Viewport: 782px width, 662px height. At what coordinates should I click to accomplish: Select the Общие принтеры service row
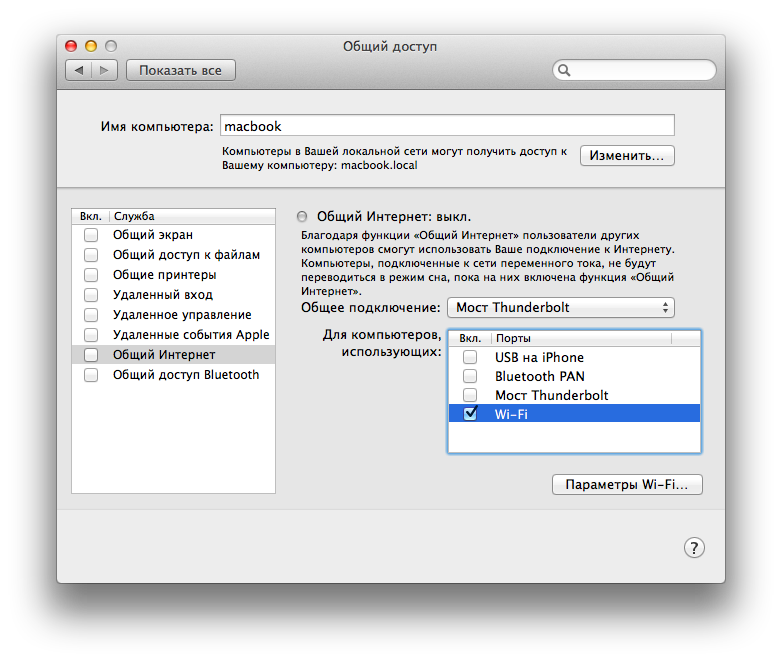tap(174, 274)
